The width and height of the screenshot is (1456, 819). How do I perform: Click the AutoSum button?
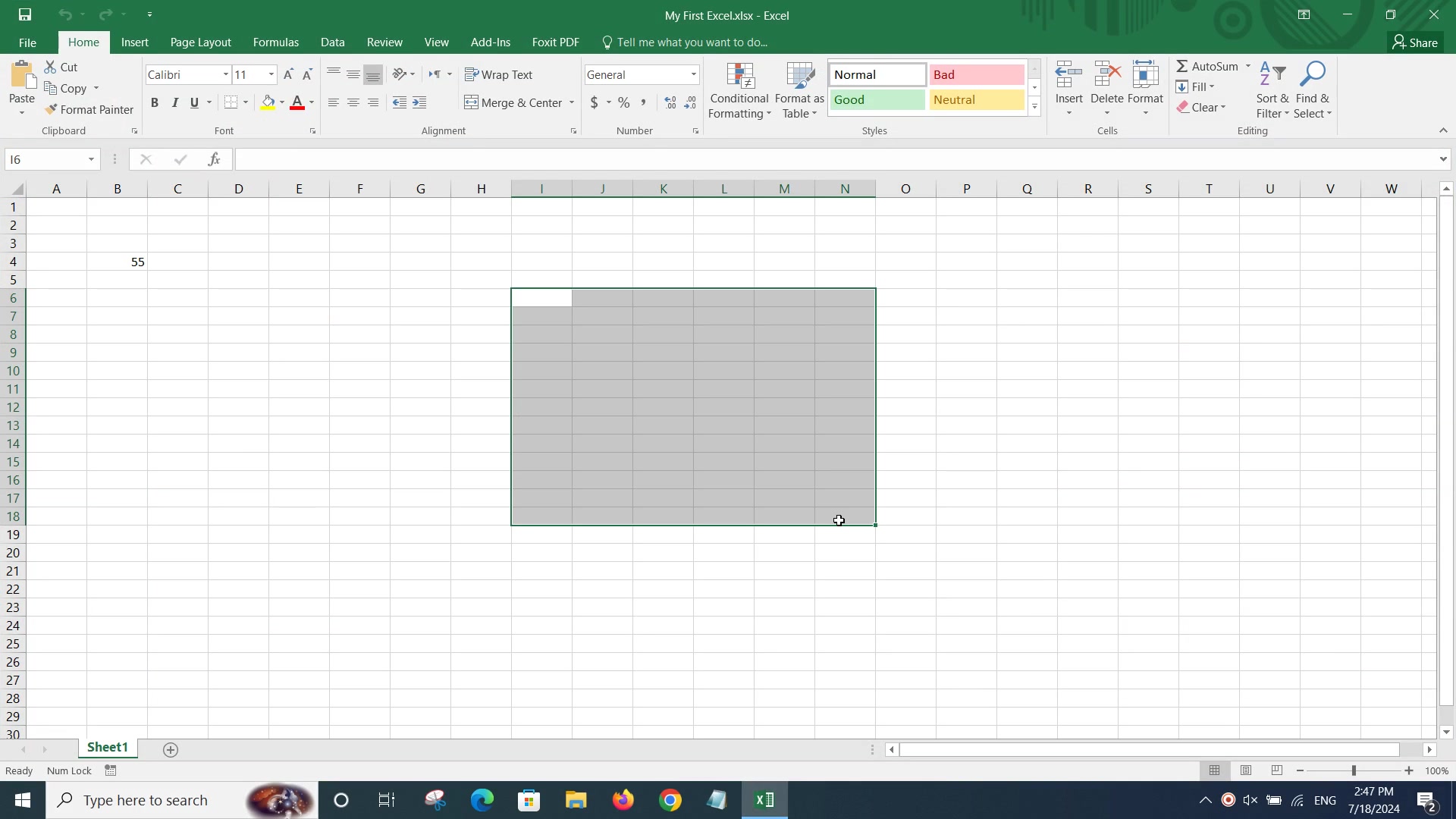(x=1207, y=66)
